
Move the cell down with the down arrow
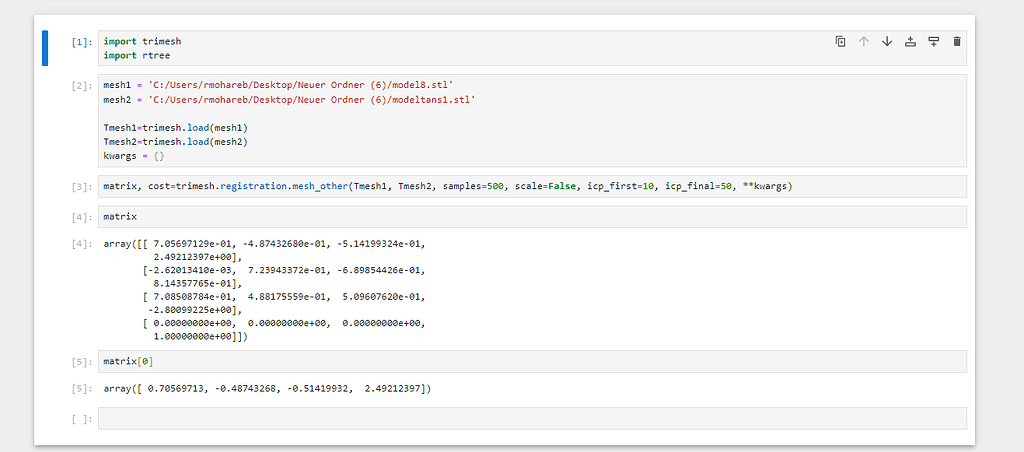point(887,41)
